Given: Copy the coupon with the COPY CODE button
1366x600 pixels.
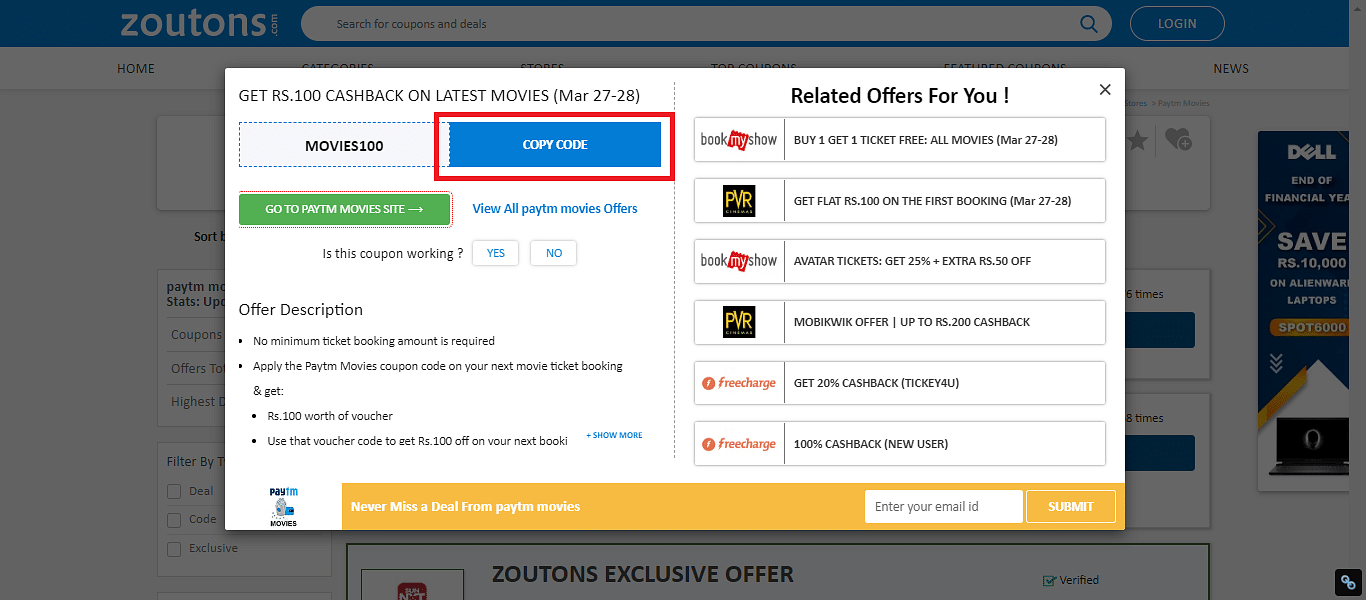Looking at the screenshot, I should (555, 145).
